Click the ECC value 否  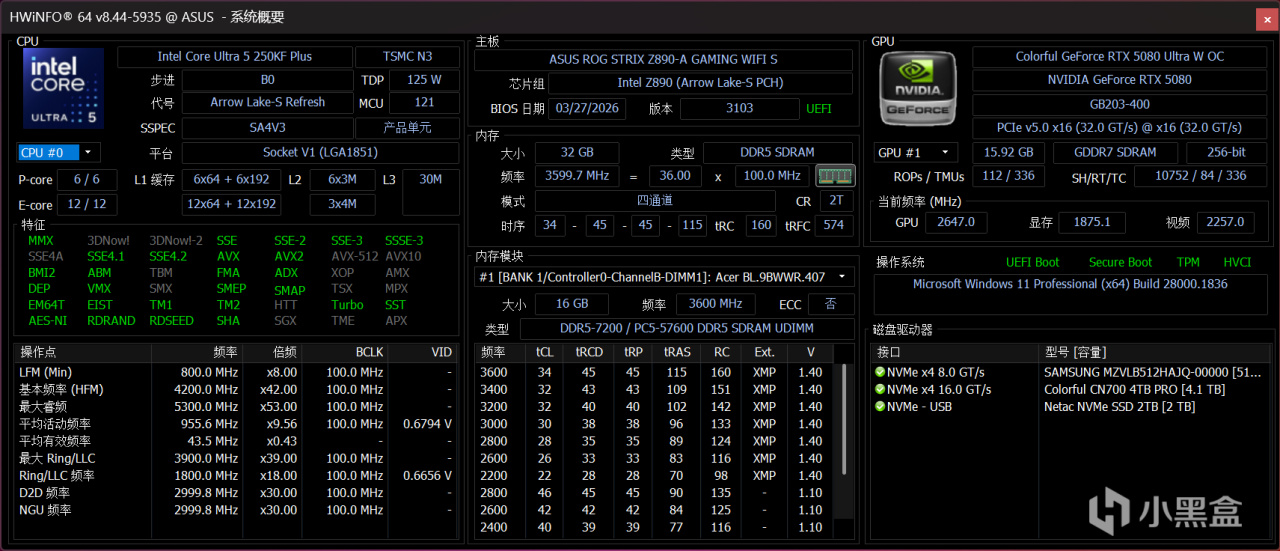pyautogui.click(x=831, y=304)
